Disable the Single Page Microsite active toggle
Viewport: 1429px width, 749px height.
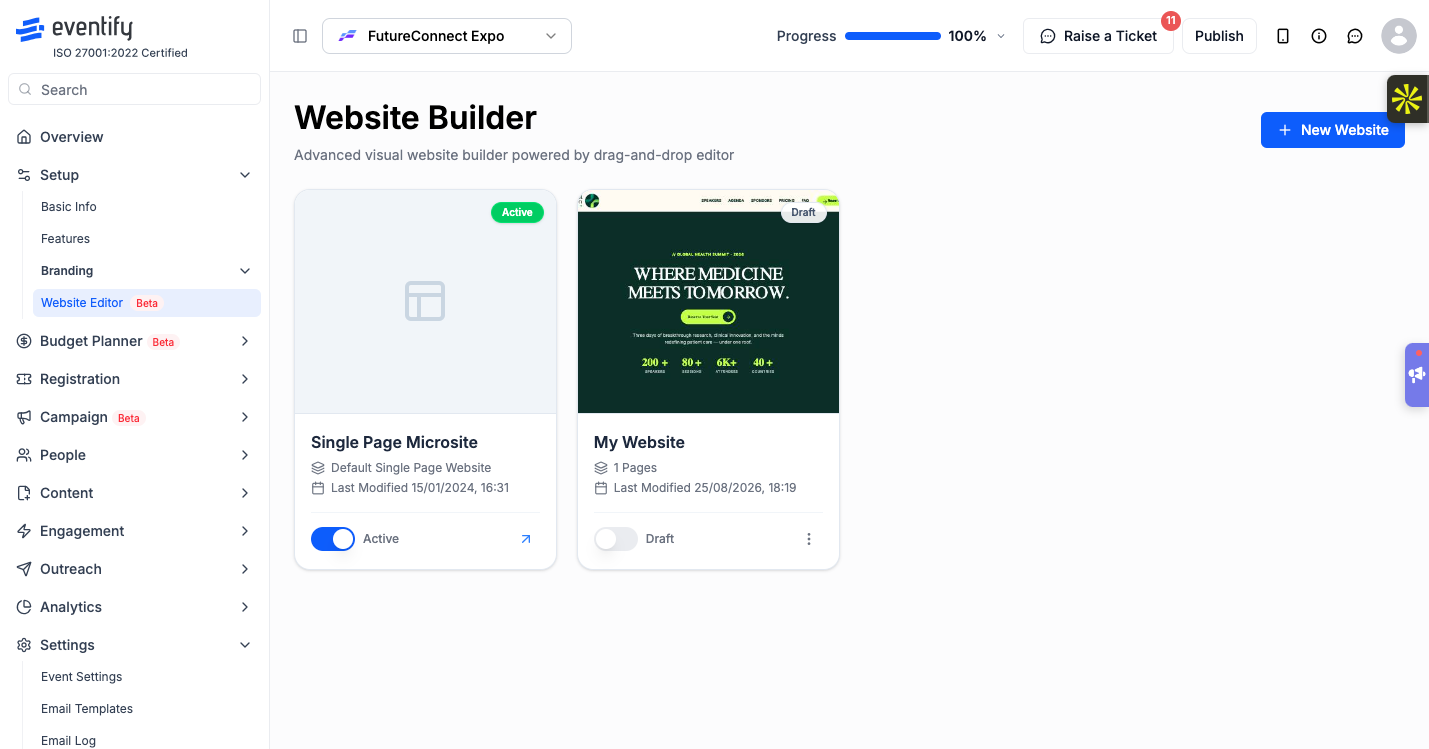pos(333,539)
